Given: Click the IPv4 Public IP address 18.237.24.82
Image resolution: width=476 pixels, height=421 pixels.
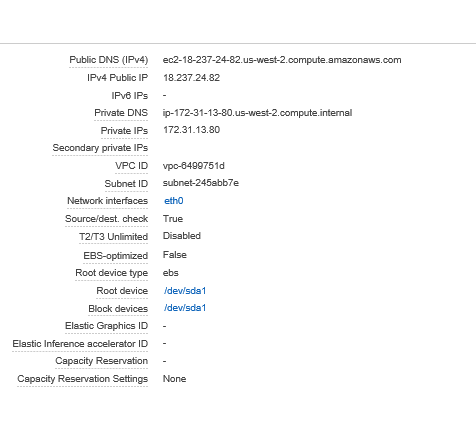Looking at the screenshot, I should [x=191, y=78].
